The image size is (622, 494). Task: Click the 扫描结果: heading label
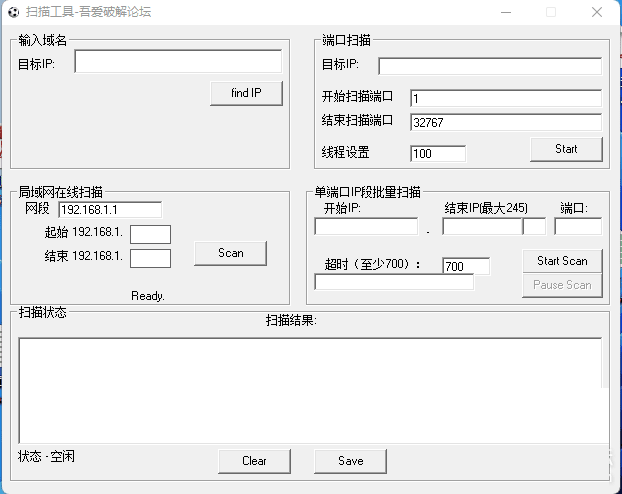[x=291, y=320]
